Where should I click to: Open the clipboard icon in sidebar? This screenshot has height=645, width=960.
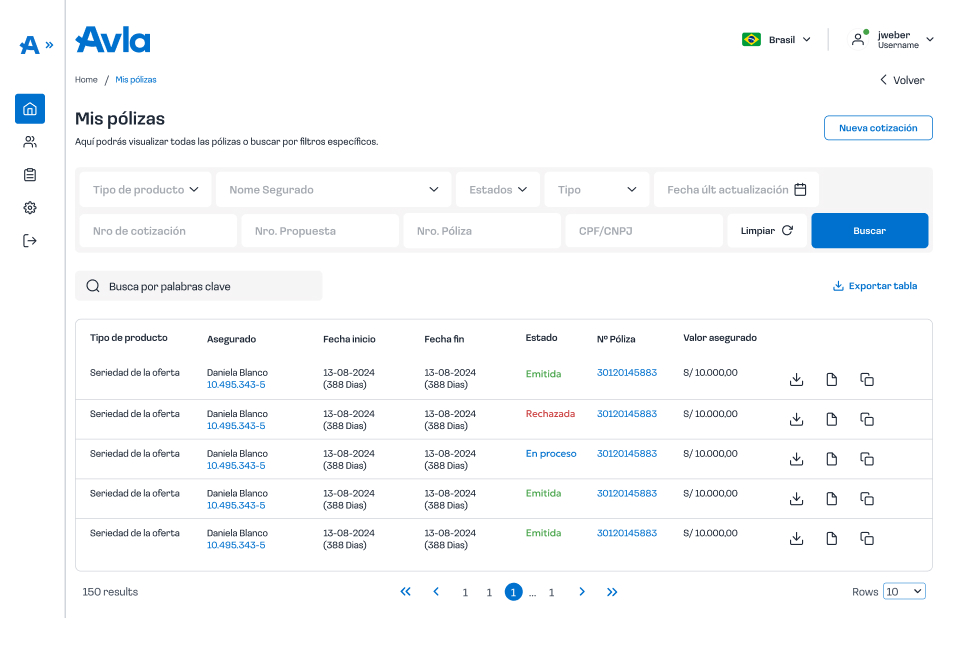coord(30,175)
